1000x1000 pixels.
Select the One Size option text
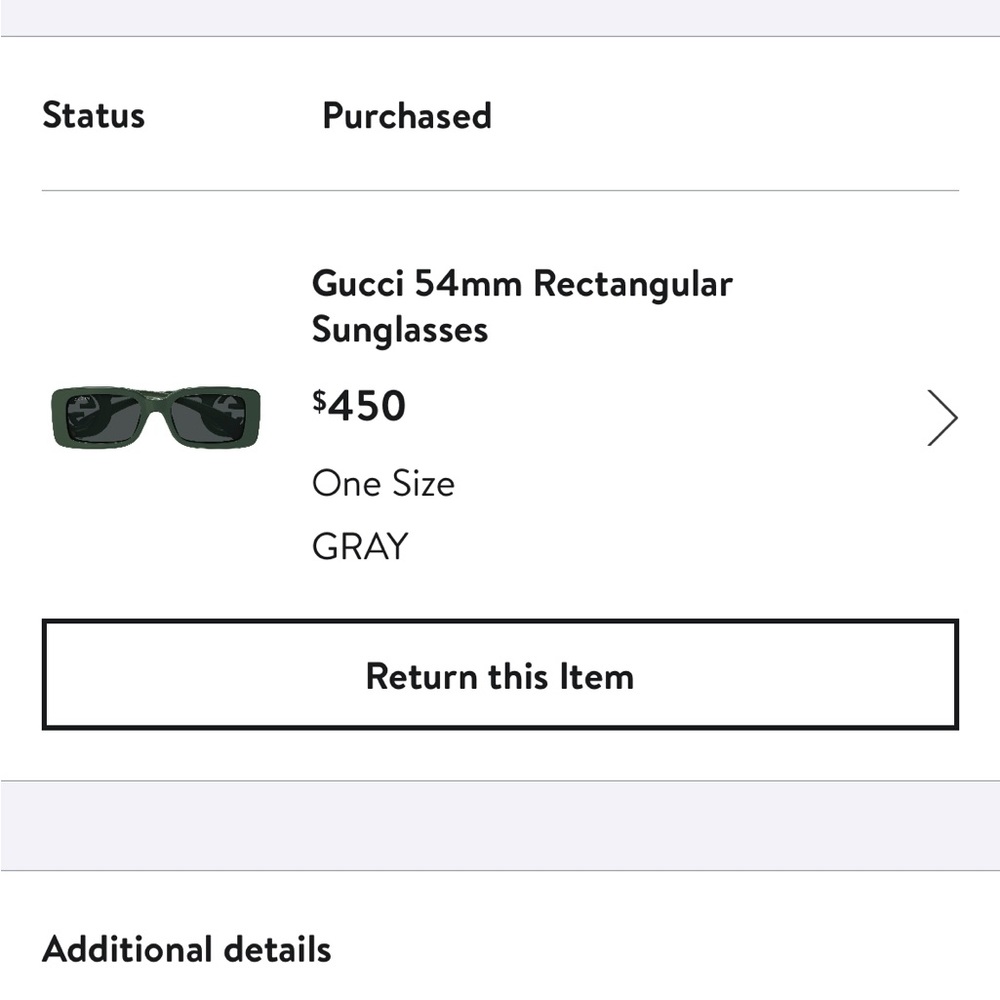[x=383, y=484]
